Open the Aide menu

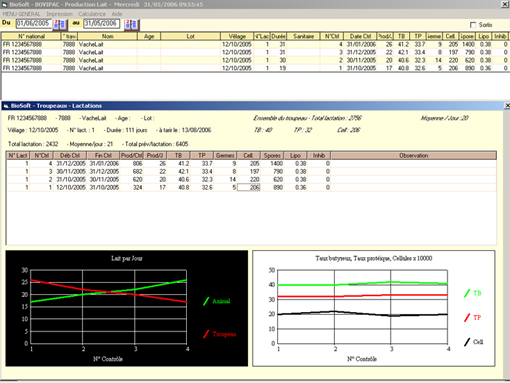point(117,14)
